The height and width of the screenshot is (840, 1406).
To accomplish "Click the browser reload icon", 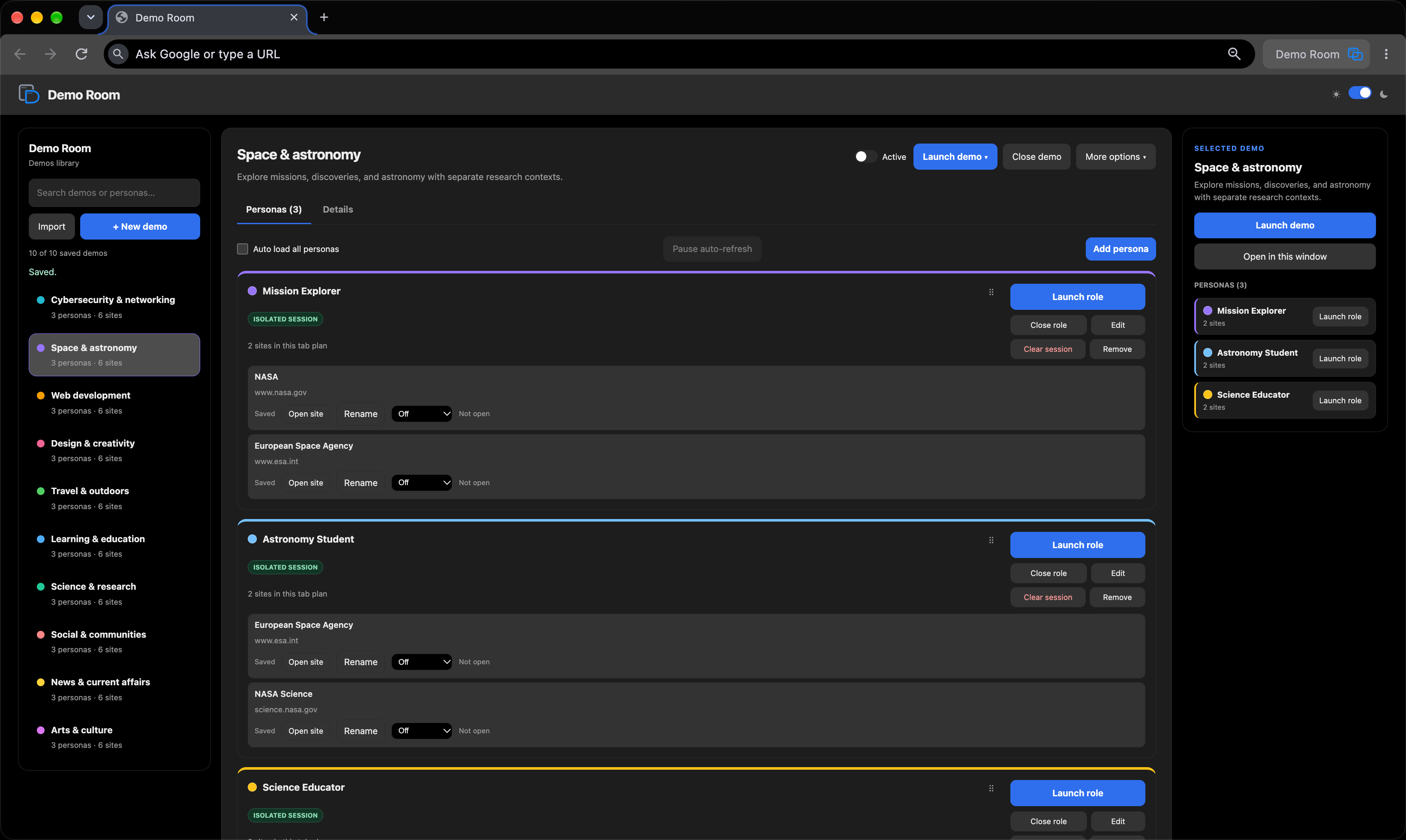I will (81, 54).
